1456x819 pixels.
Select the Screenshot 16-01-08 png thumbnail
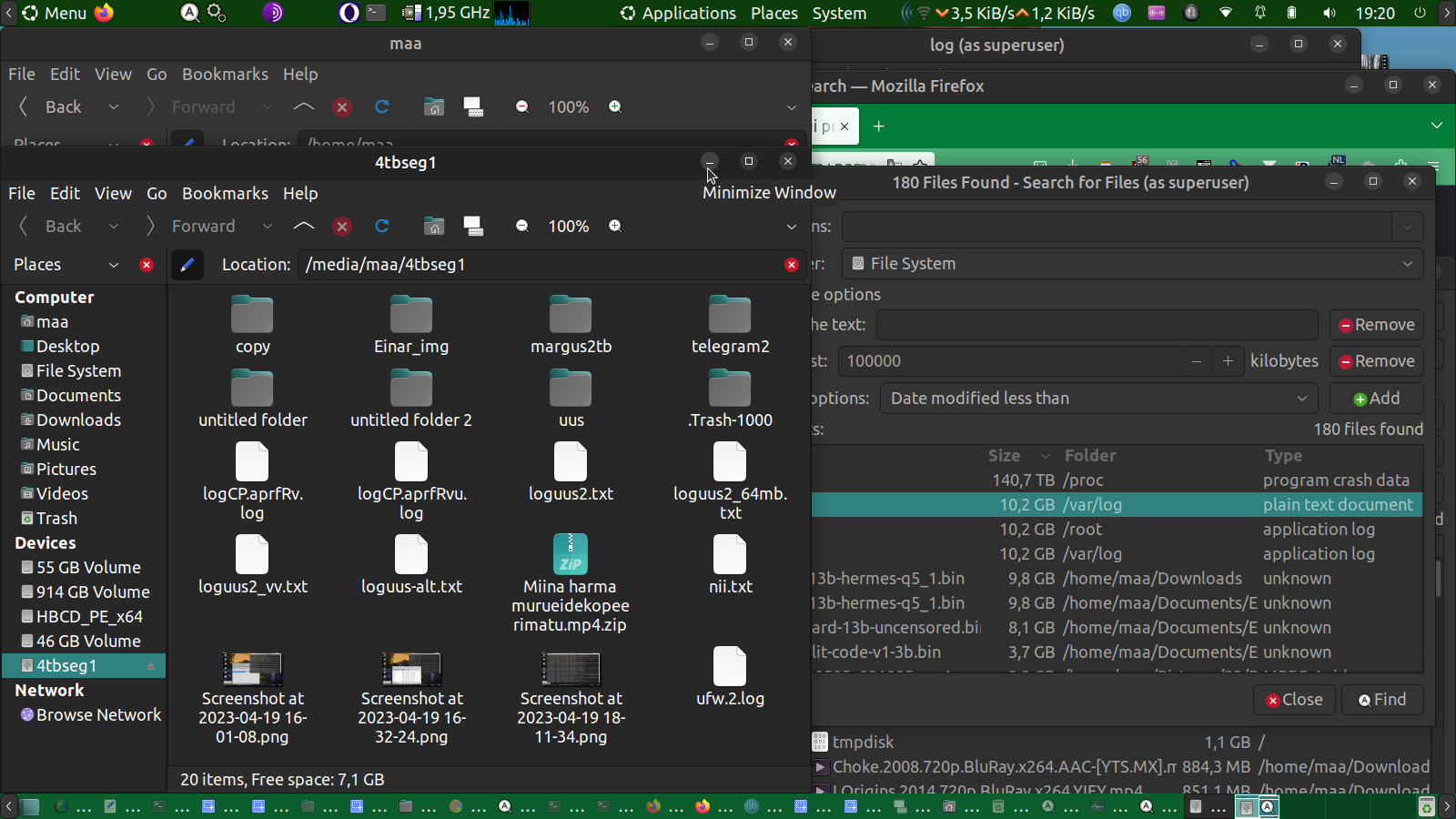click(x=252, y=669)
